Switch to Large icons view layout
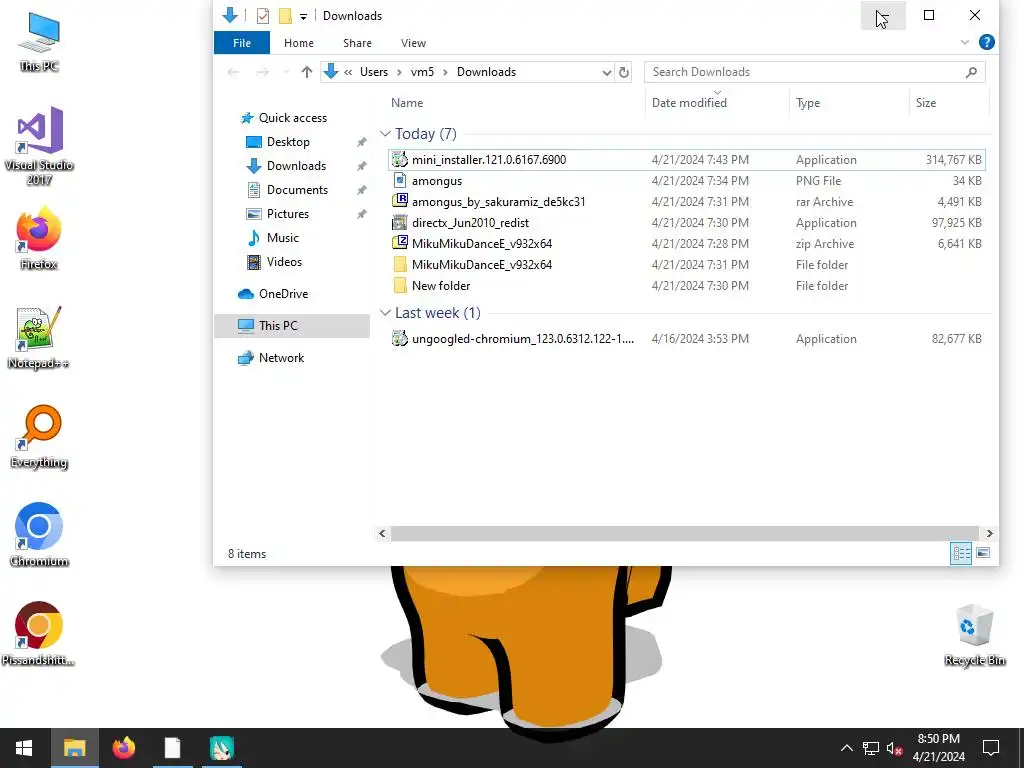1024x768 pixels. click(983, 554)
